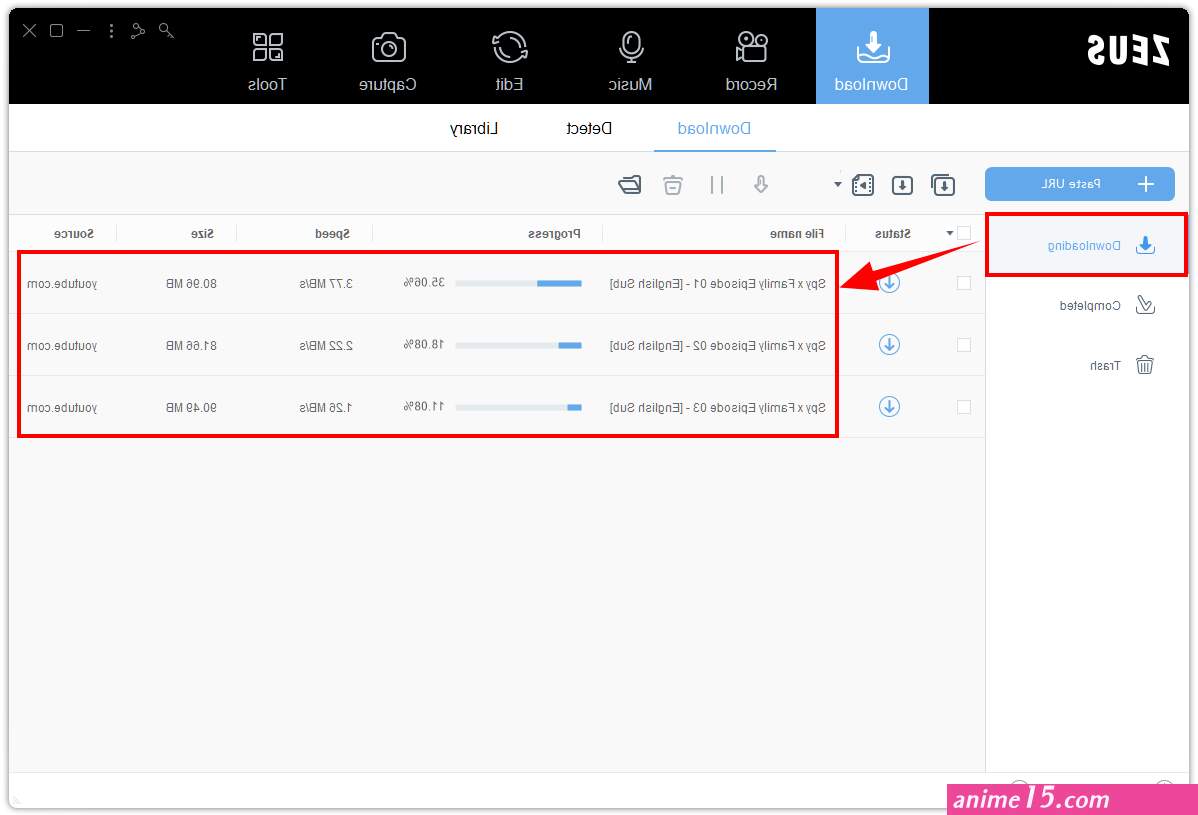Tick checkbox for Spy x Family Episode 01
The image size is (1198, 815).
(x=964, y=283)
